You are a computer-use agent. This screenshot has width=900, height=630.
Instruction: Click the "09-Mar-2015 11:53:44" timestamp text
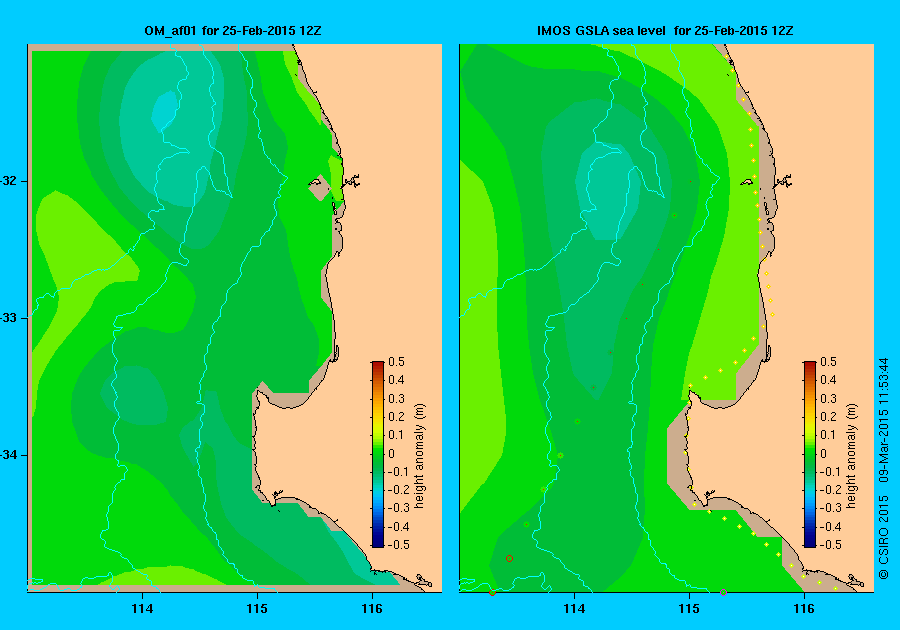tap(885, 420)
